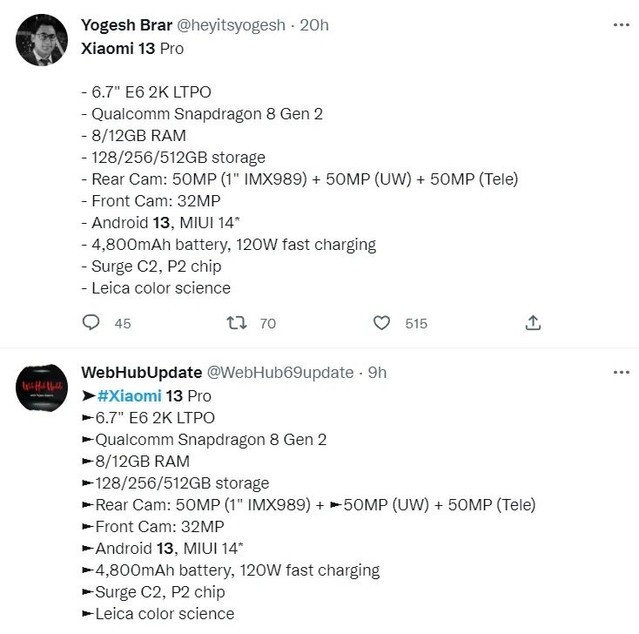Image resolution: width=639 pixels, height=634 pixels.
Task: Open WebHubUpdate's profile avatar
Action: [x=42, y=388]
